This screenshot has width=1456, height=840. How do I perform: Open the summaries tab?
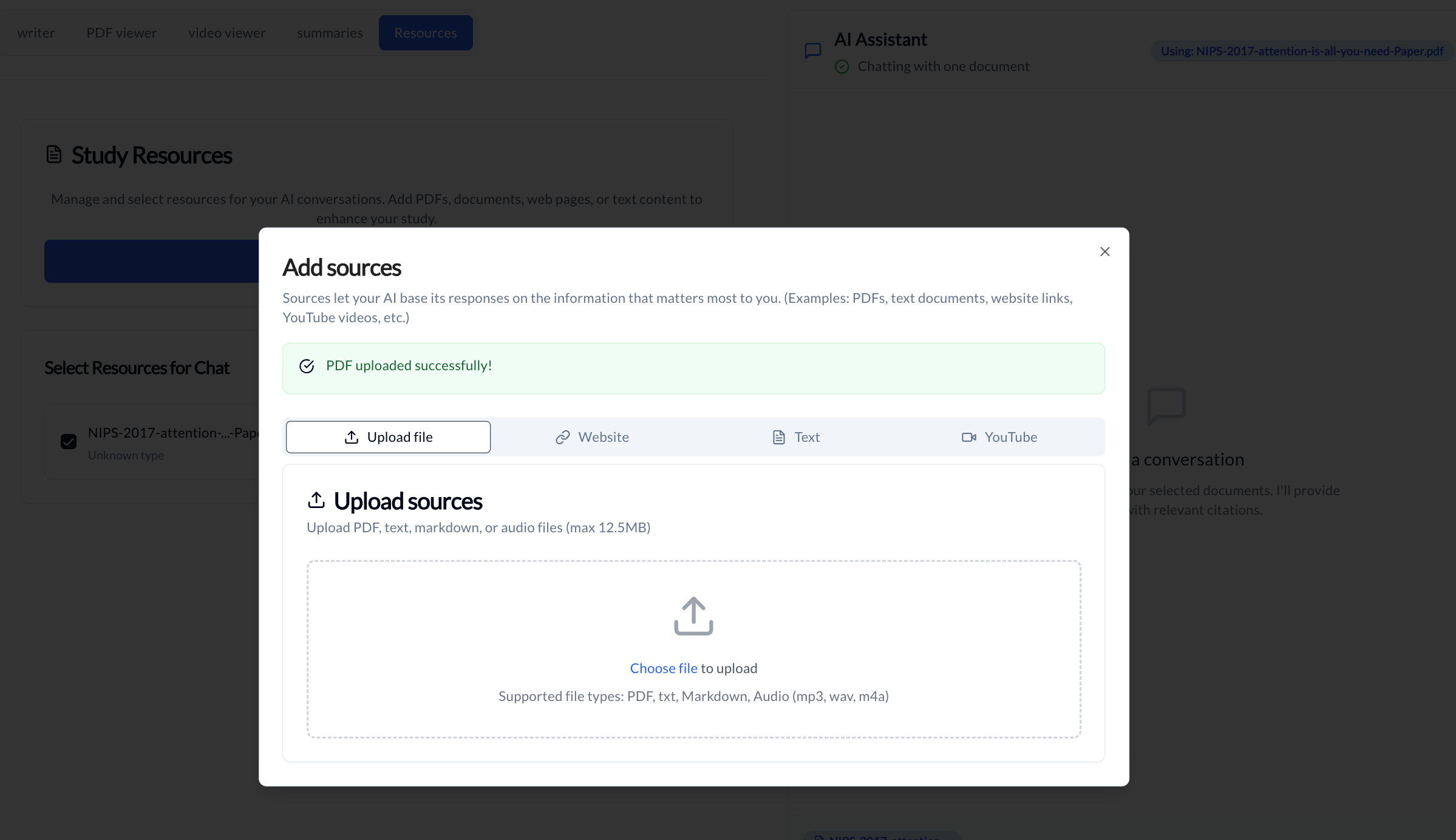pos(329,33)
